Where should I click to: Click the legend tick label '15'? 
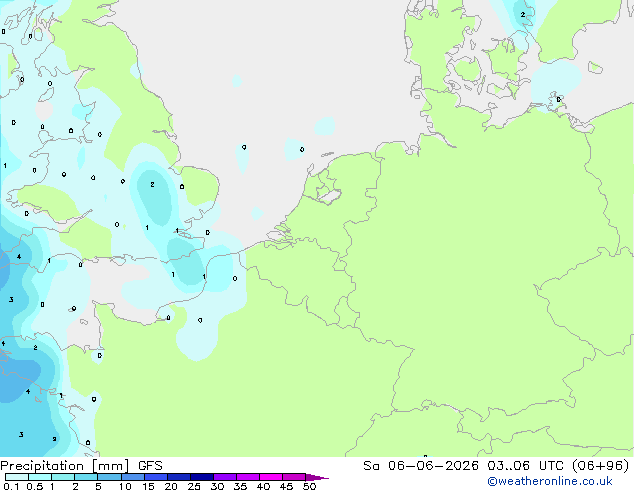(x=148, y=486)
